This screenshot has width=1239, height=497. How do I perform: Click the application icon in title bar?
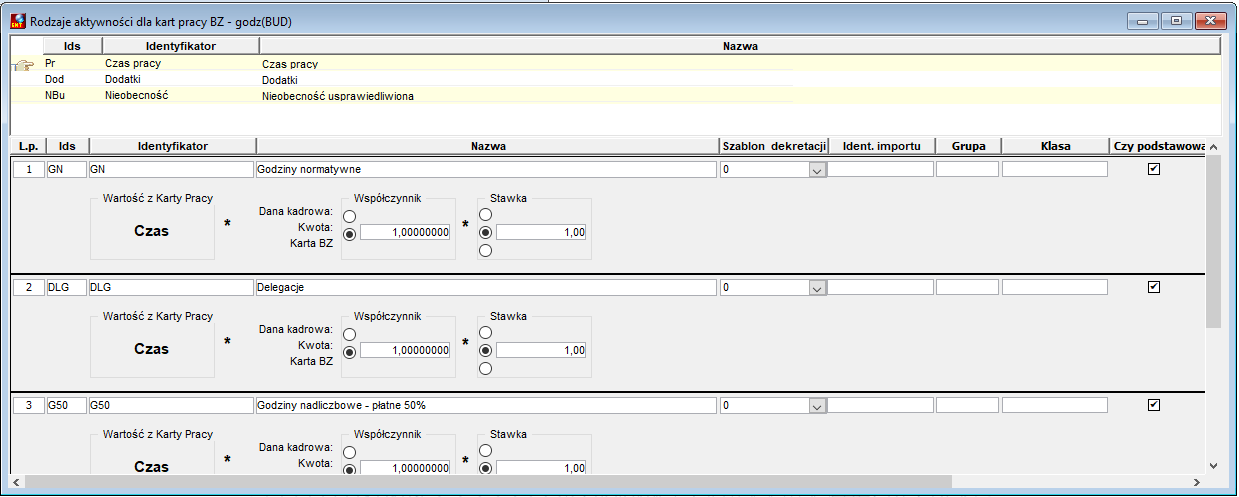[18, 20]
